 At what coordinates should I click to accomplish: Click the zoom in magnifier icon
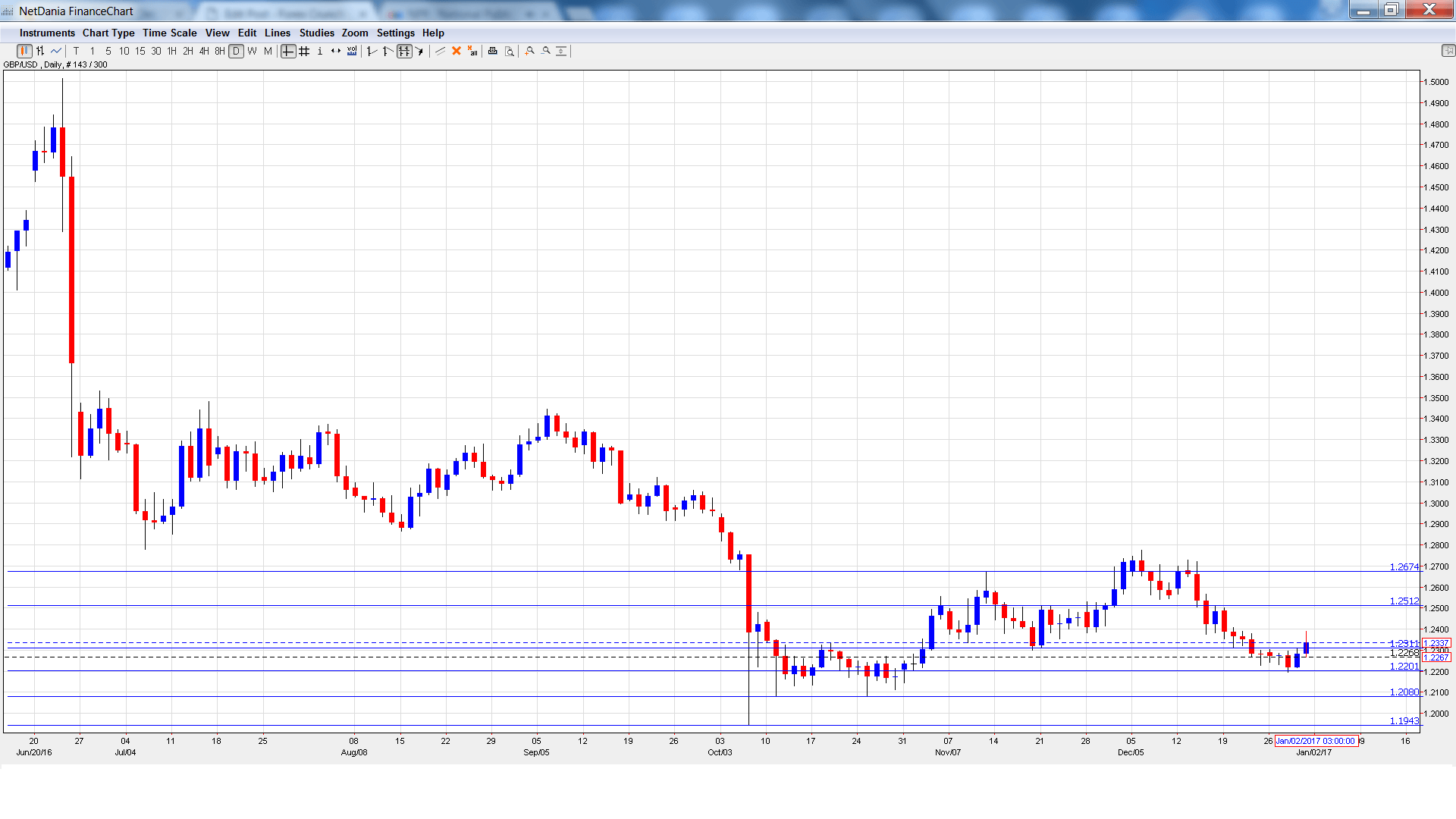[x=530, y=52]
